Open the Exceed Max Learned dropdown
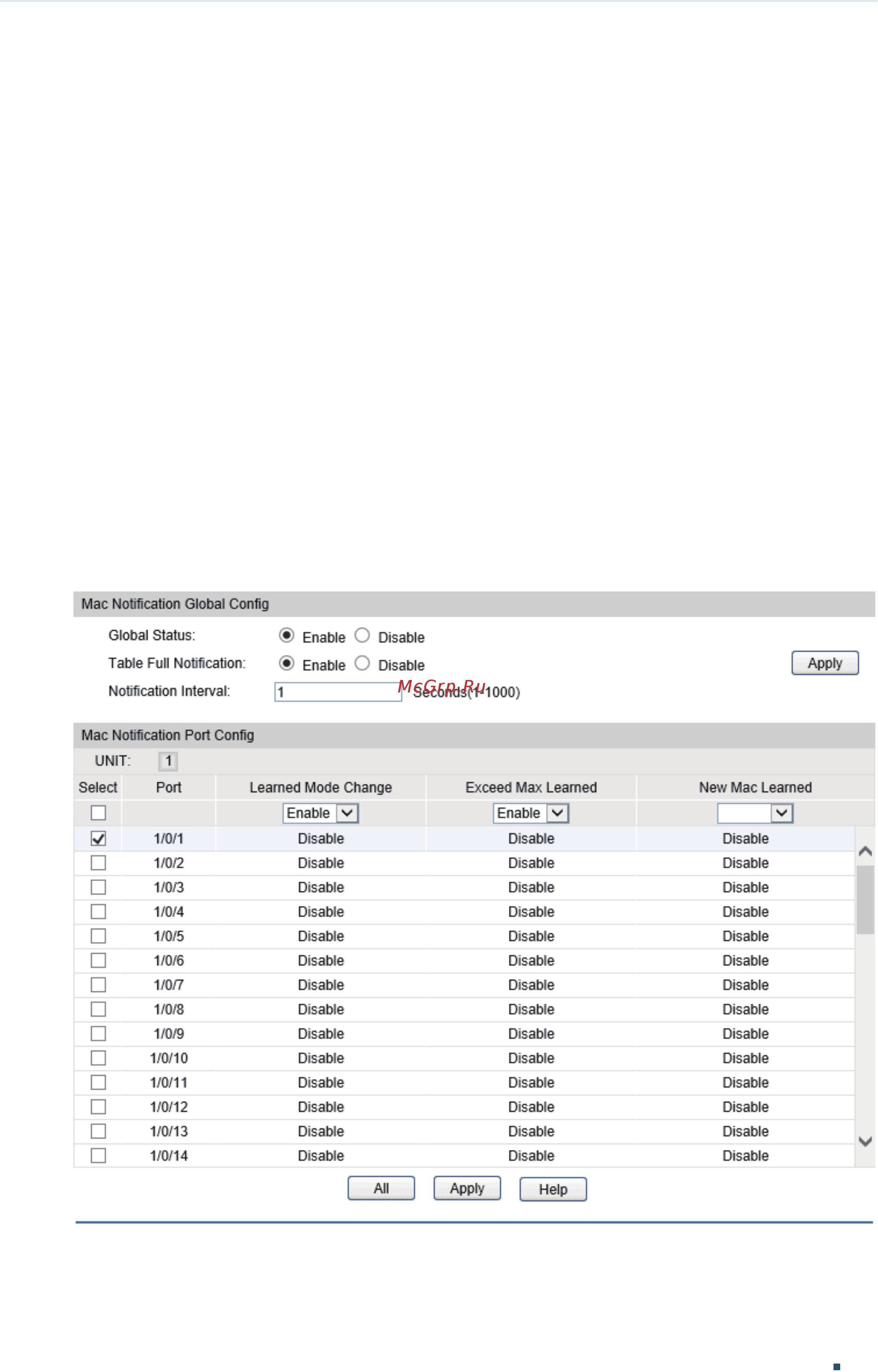Viewport: 878px width, 1372px height. (x=531, y=813)
